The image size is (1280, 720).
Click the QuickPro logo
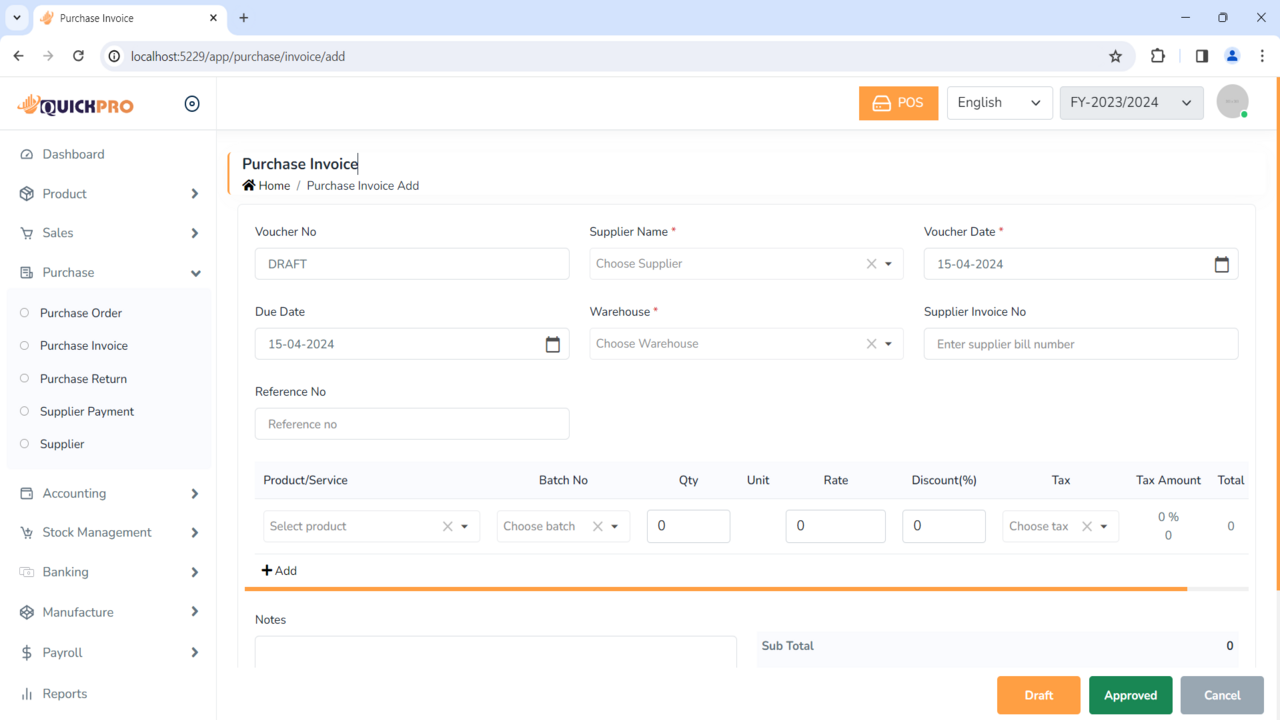pos(75,104)
